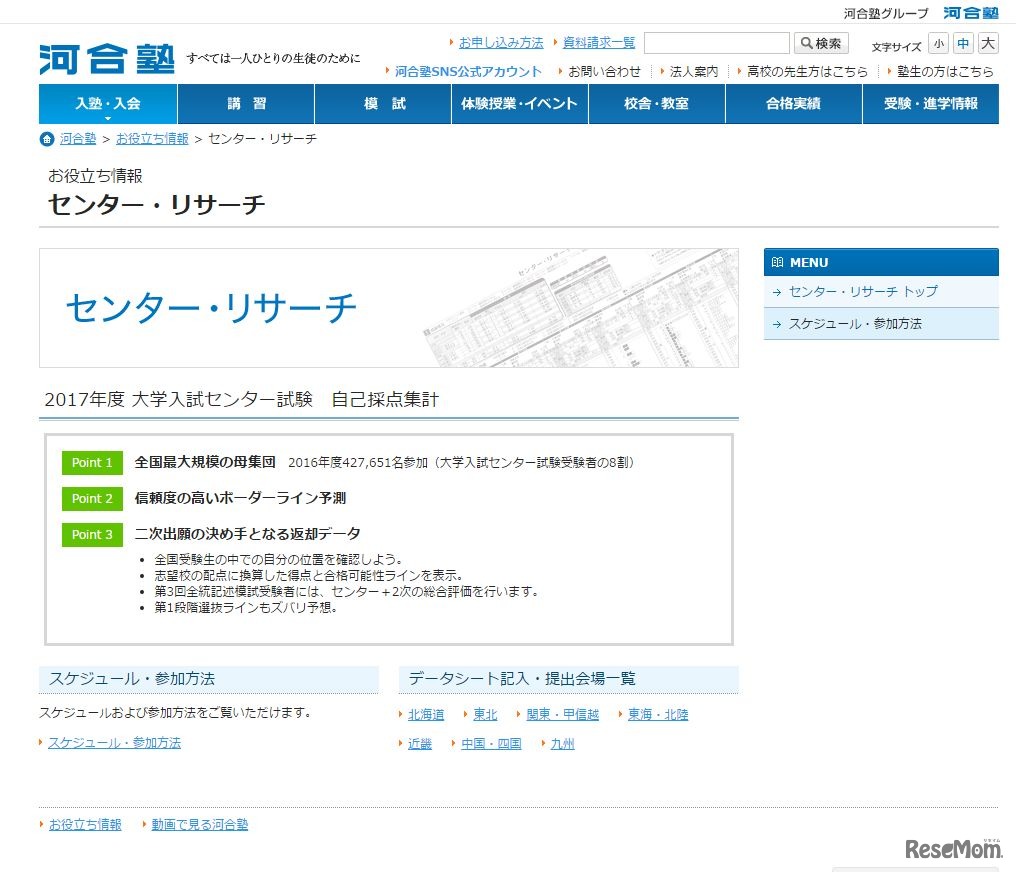Set font size to 中
This screenshot has height=872, width=1016.
[963, 44]
